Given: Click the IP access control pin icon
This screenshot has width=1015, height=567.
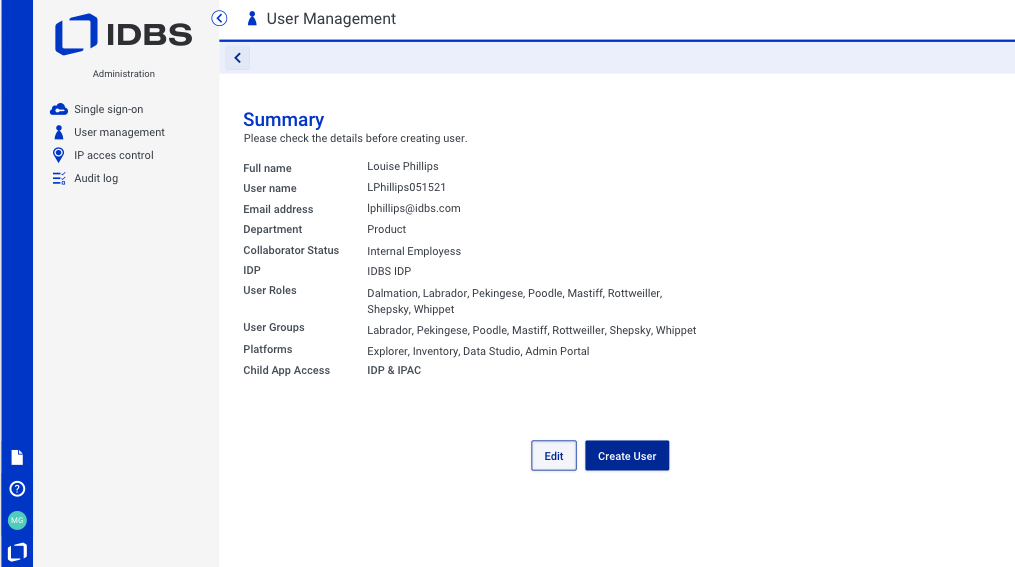Looking at the screenshot, I should pos(58,155).
